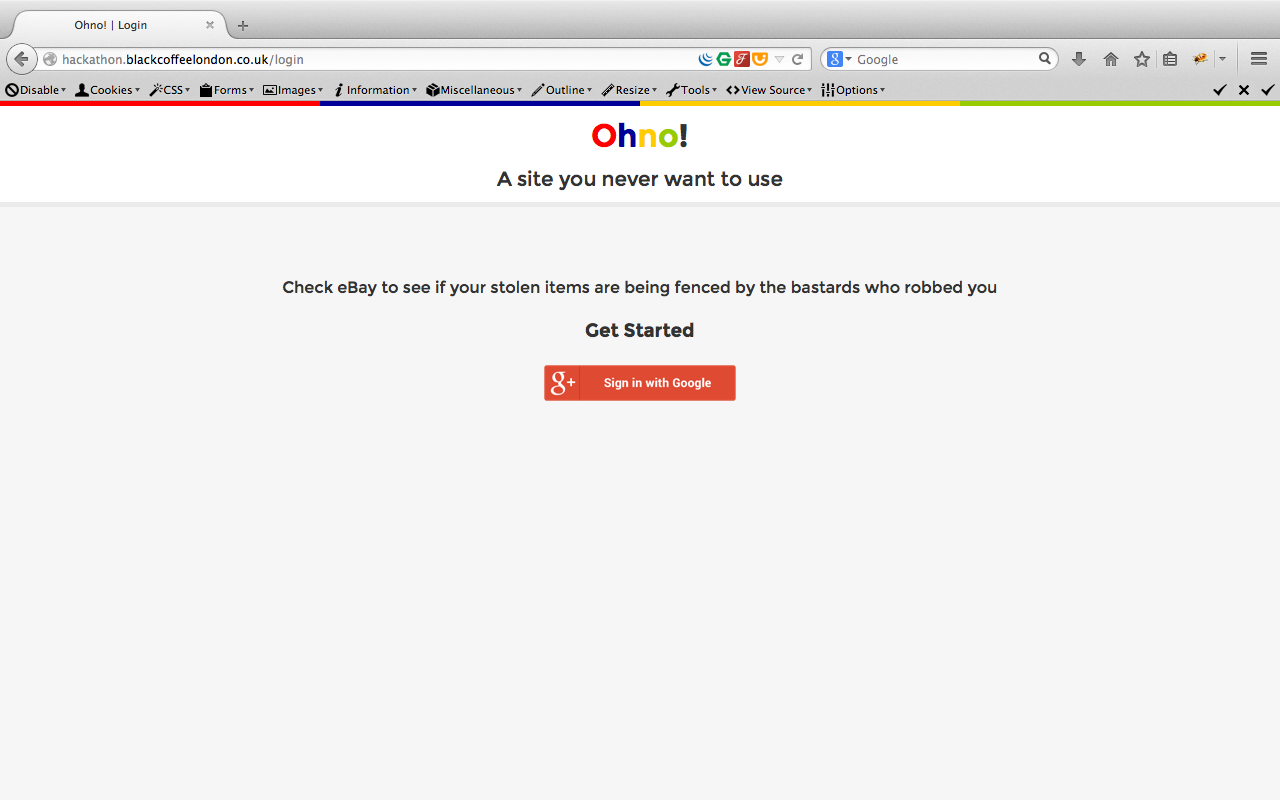
Task: Reload the page with the refresh icon
Action: 797,59
